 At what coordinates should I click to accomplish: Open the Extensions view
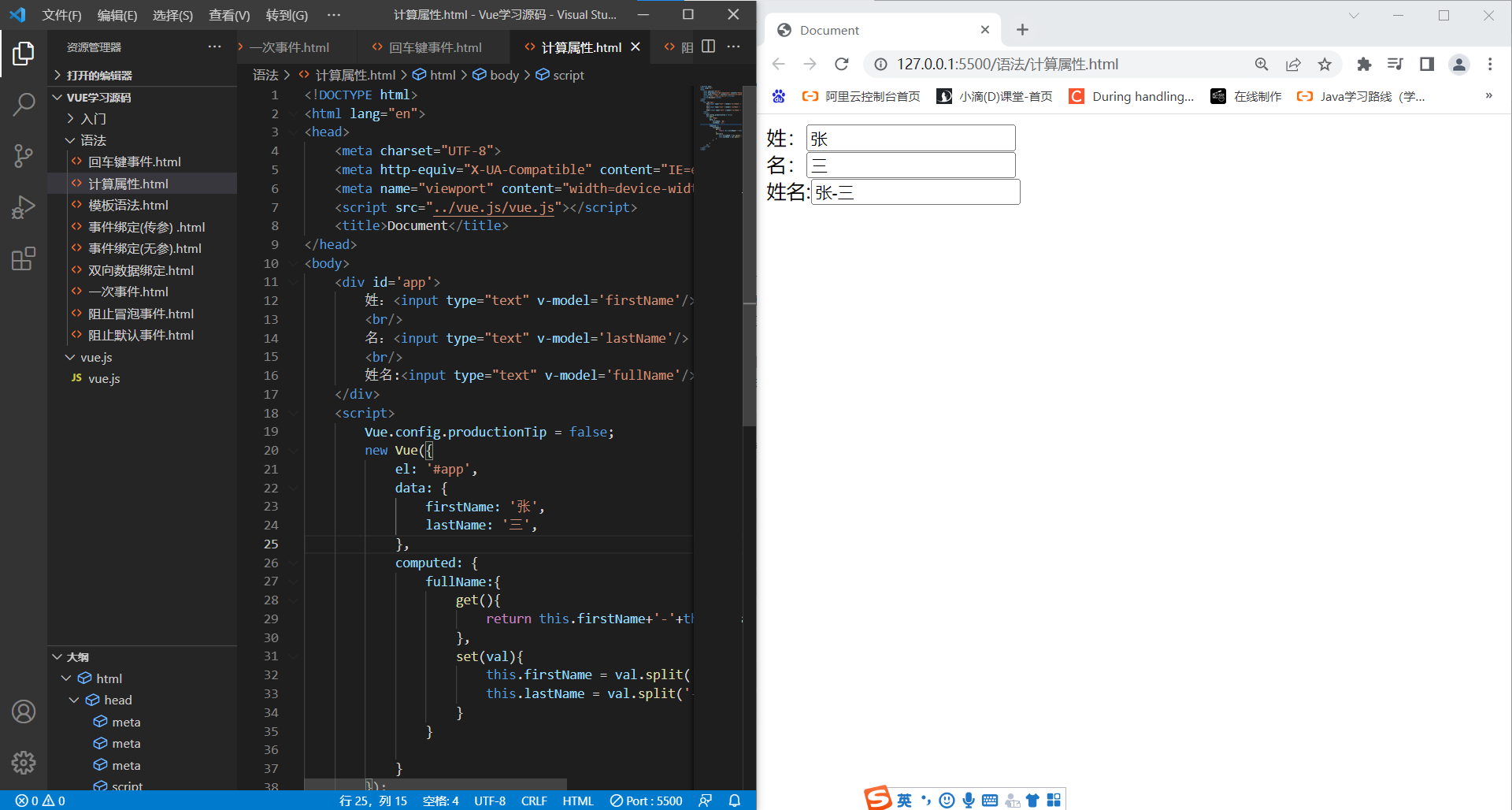point(24,258)
